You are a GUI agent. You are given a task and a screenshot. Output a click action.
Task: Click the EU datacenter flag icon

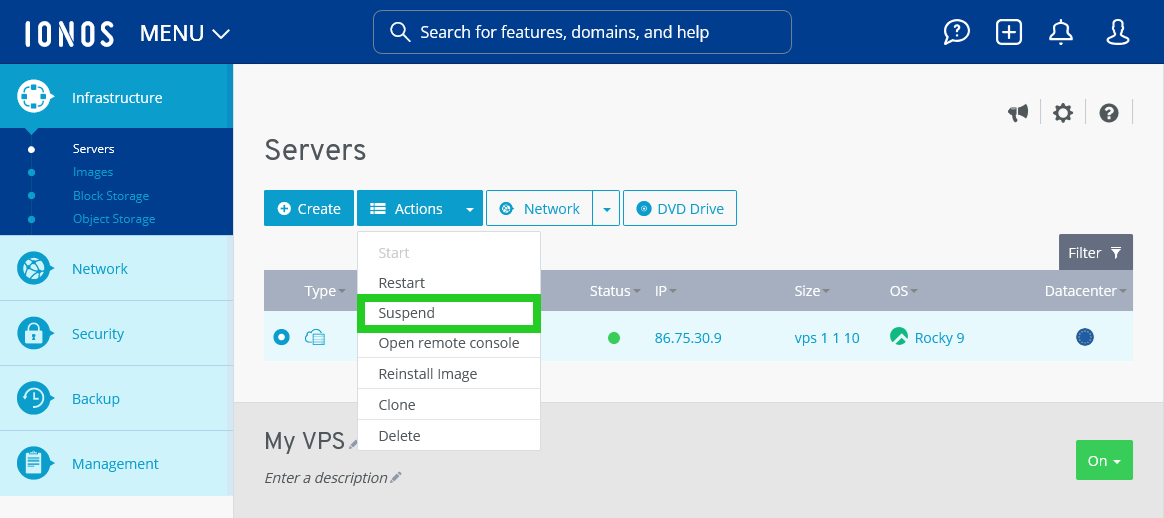(x=1085, y=338)
